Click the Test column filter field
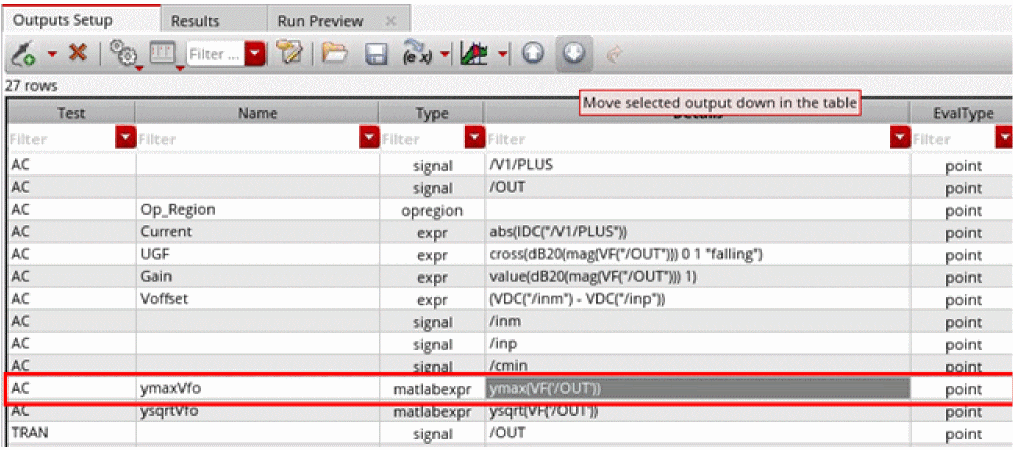This screenshot has width=1013, height=450. tap(63, 139)
